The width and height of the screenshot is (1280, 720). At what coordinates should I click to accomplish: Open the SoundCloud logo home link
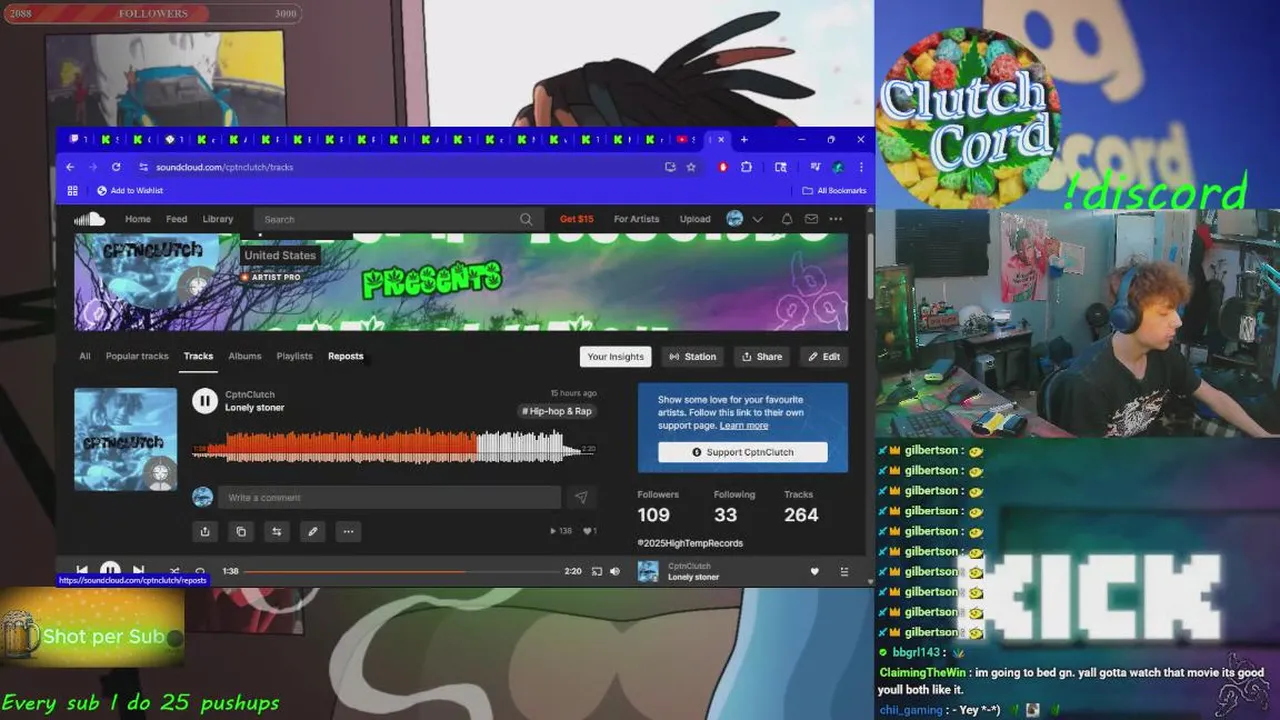(x=90, y=219)
